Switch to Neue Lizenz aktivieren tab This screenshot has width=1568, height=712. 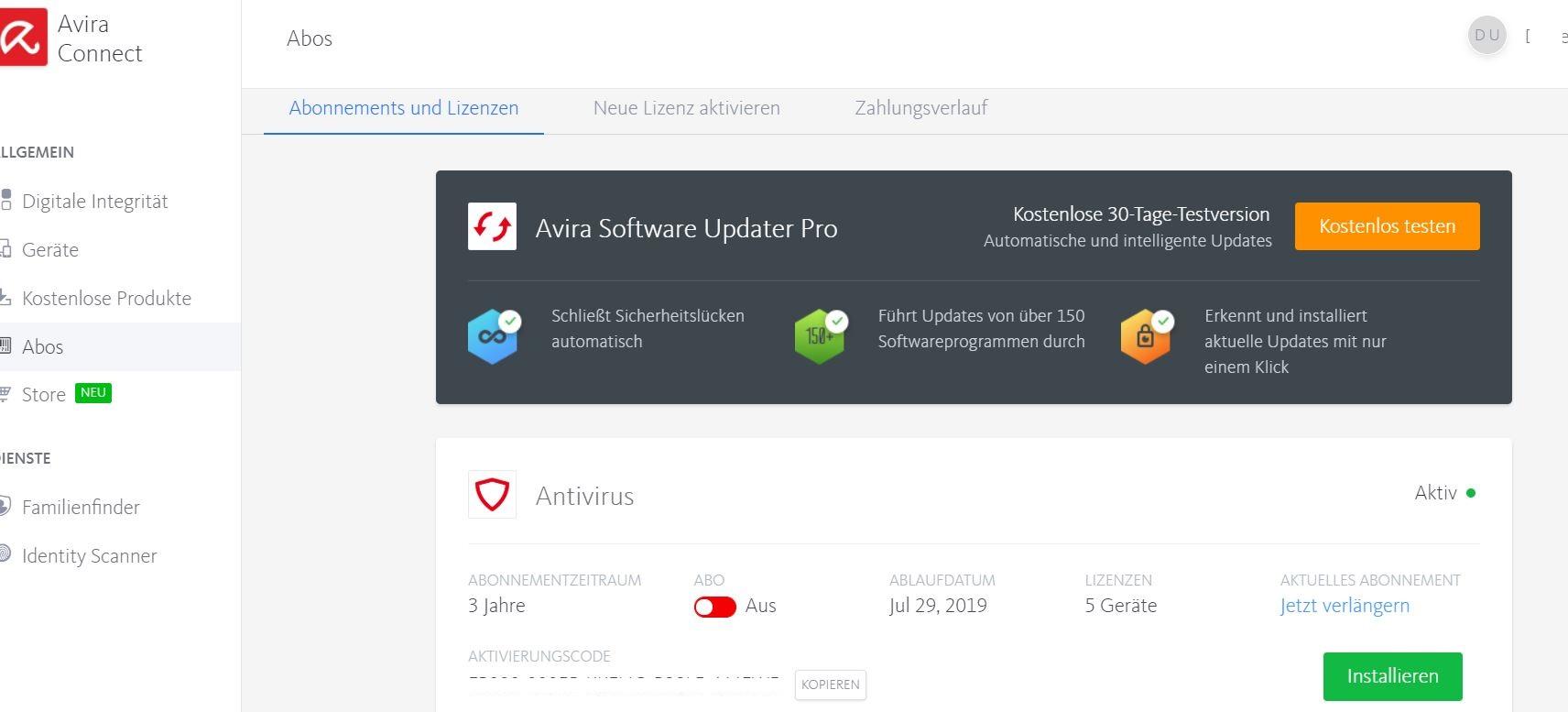[686, 108]
